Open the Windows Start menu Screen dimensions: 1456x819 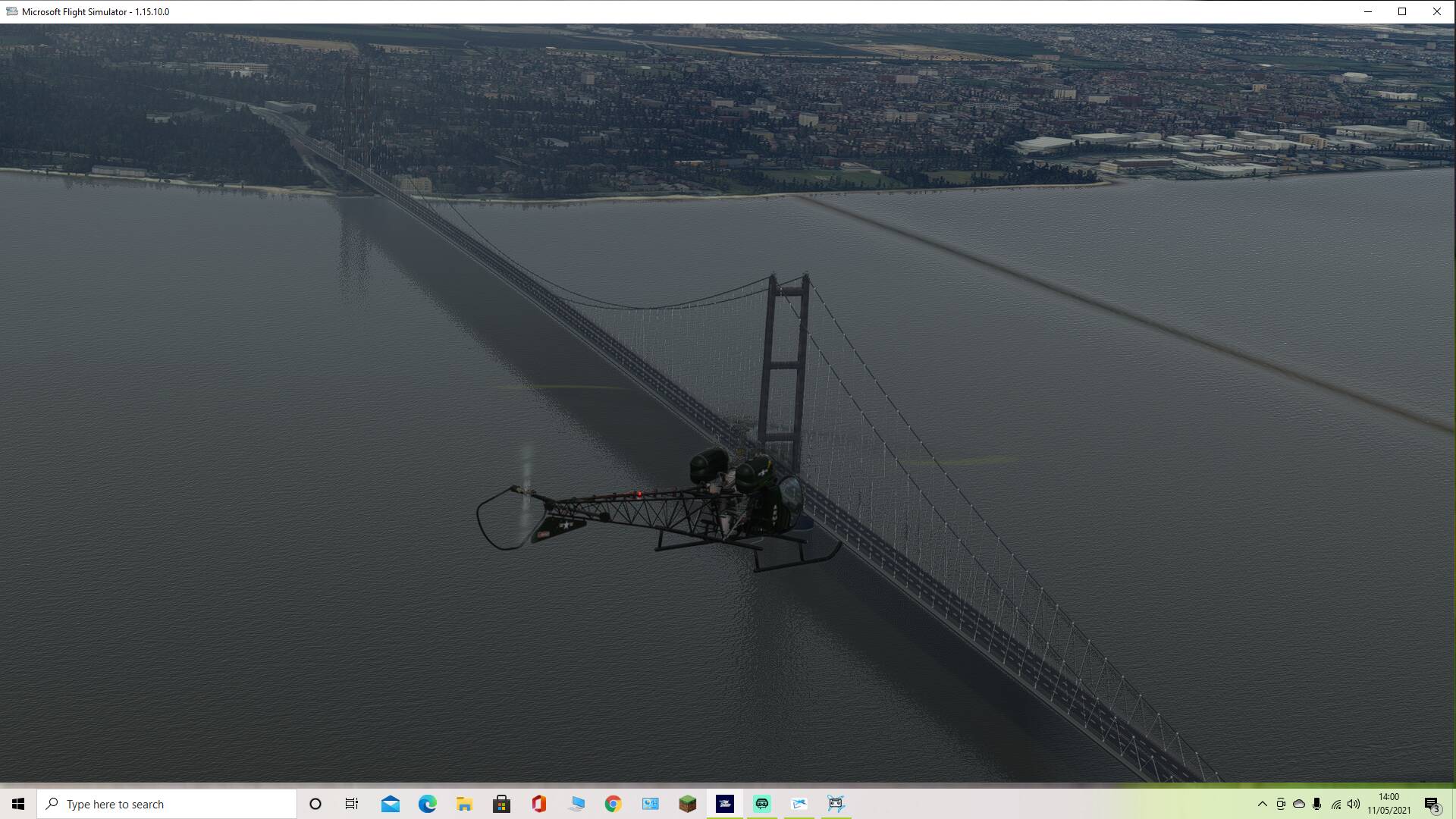[x=18, y=804]
